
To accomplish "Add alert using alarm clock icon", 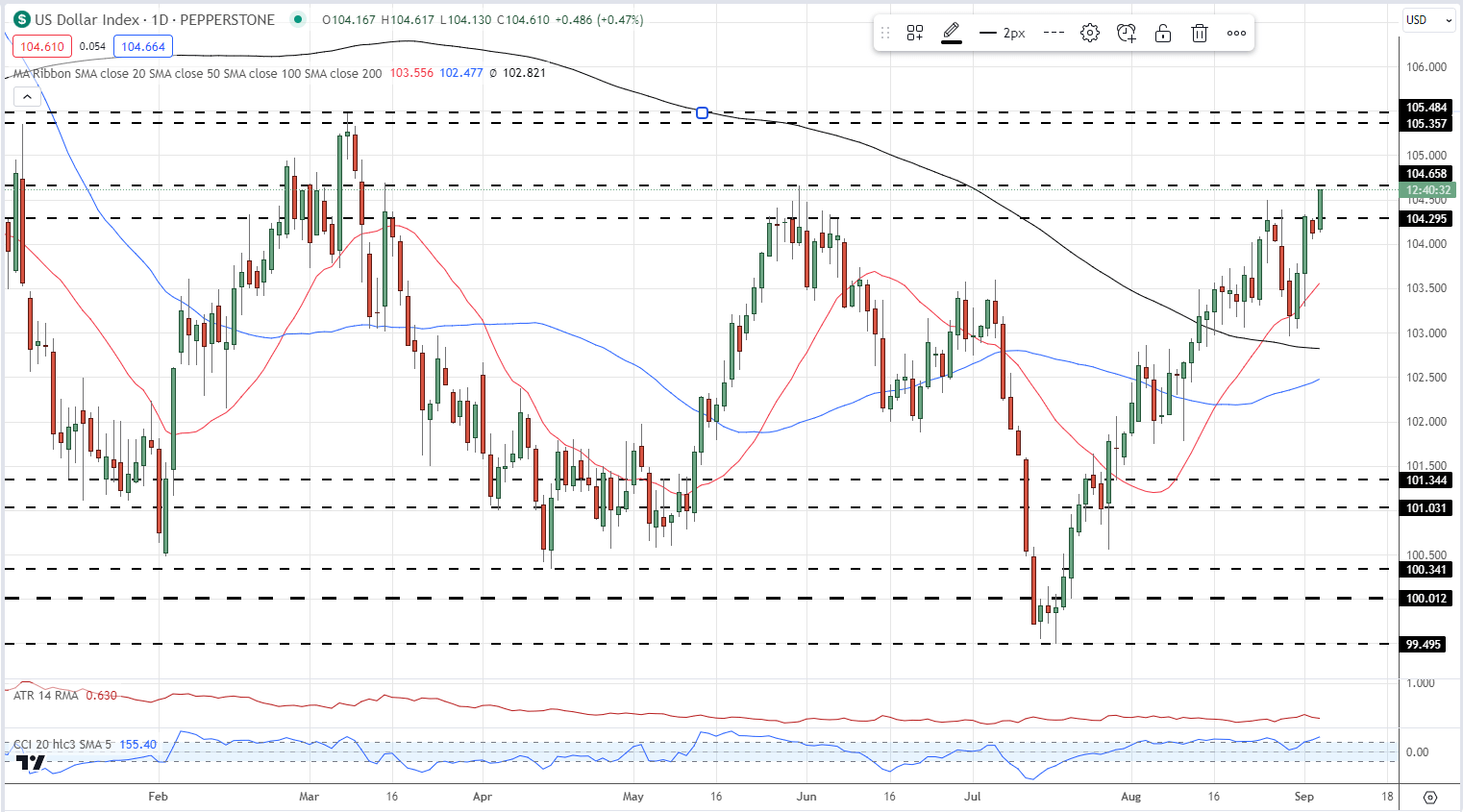I will tap(1127, 33).
